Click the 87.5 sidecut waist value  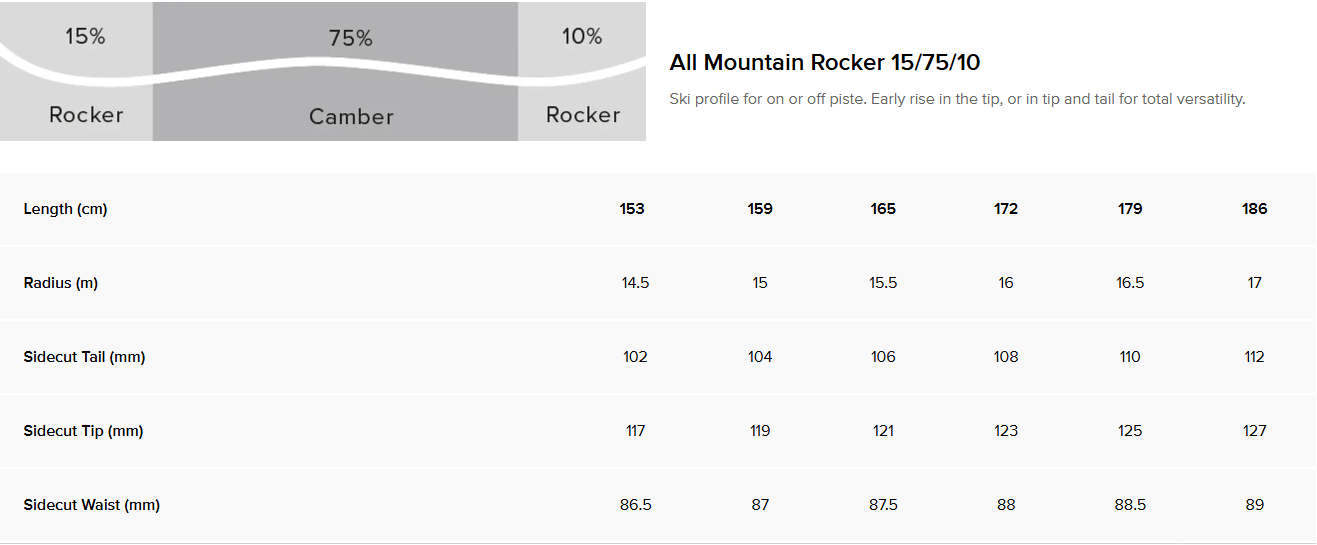[883, 505]
